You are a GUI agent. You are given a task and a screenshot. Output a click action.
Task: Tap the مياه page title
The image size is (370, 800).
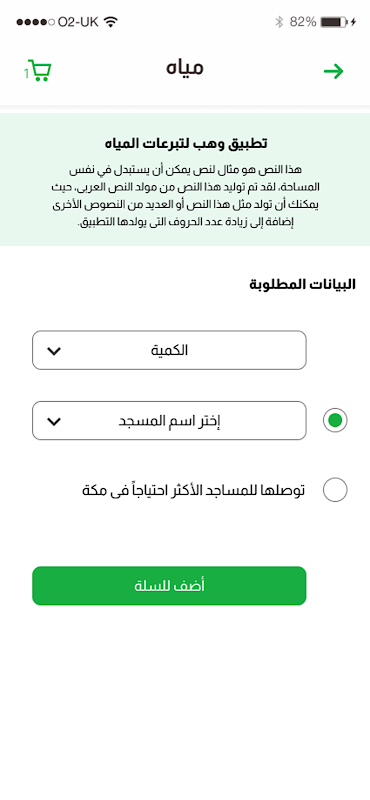(185, 69)
